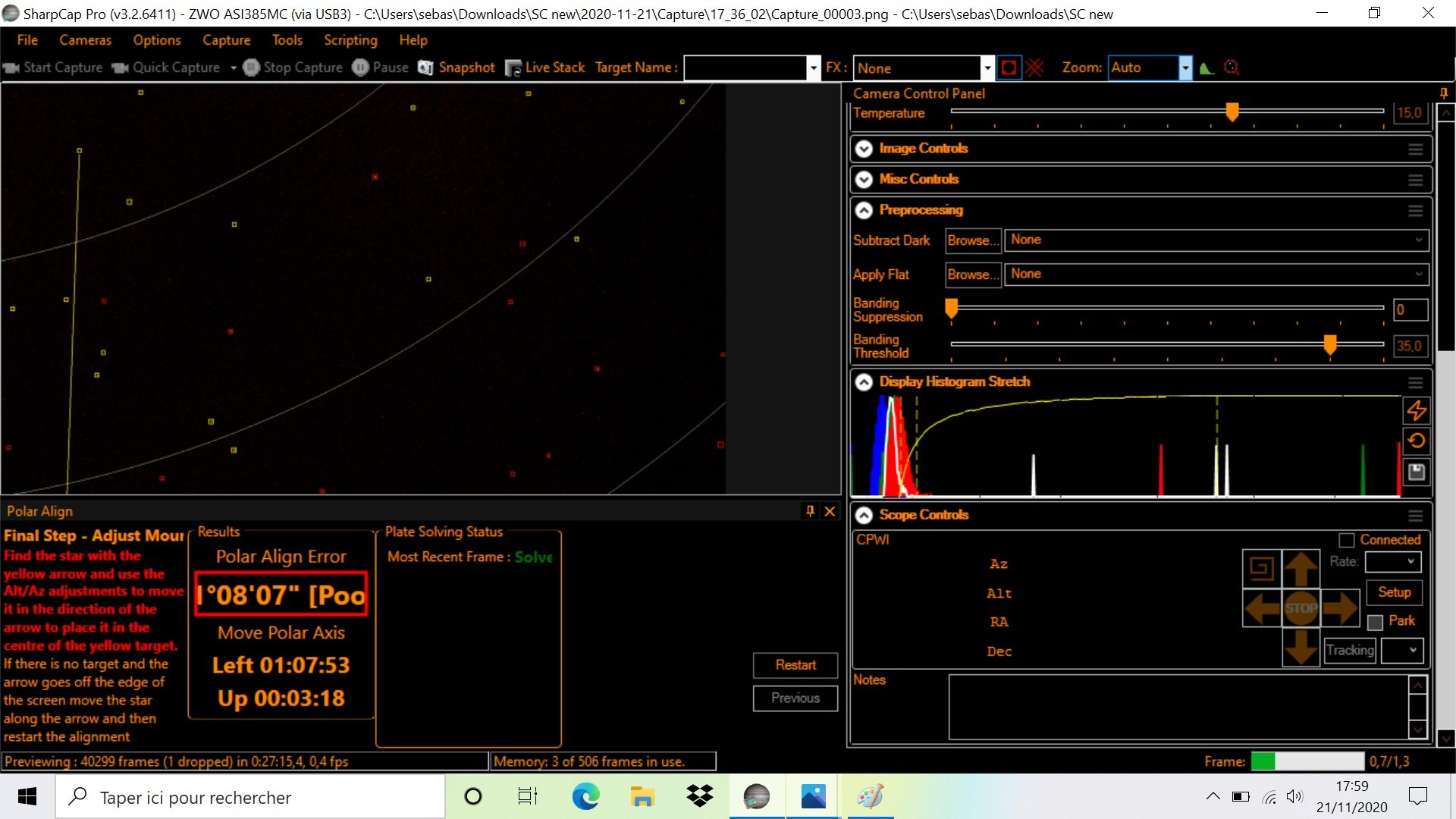Click Previous button
The height and width of the screenshot is (819, 1456).
point(795,698)
